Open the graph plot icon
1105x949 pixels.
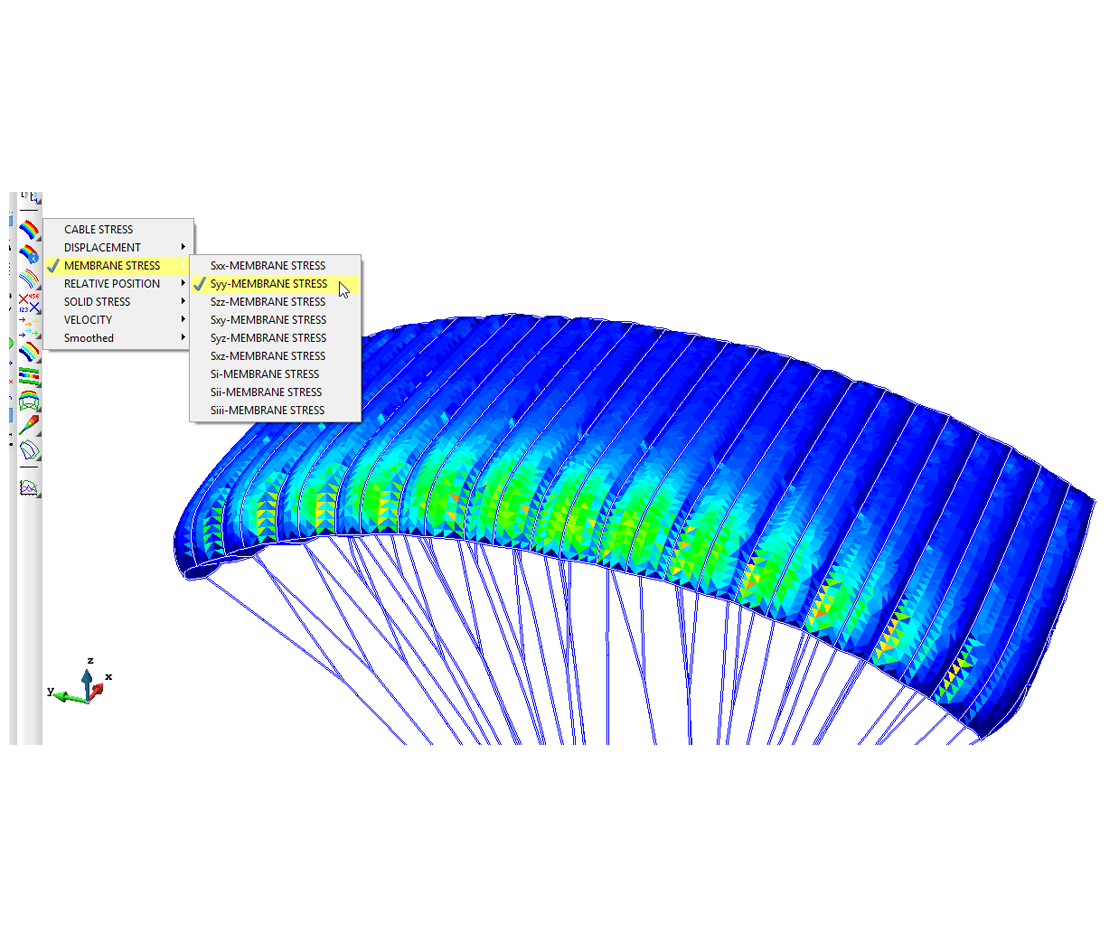[x=29, y=488]
